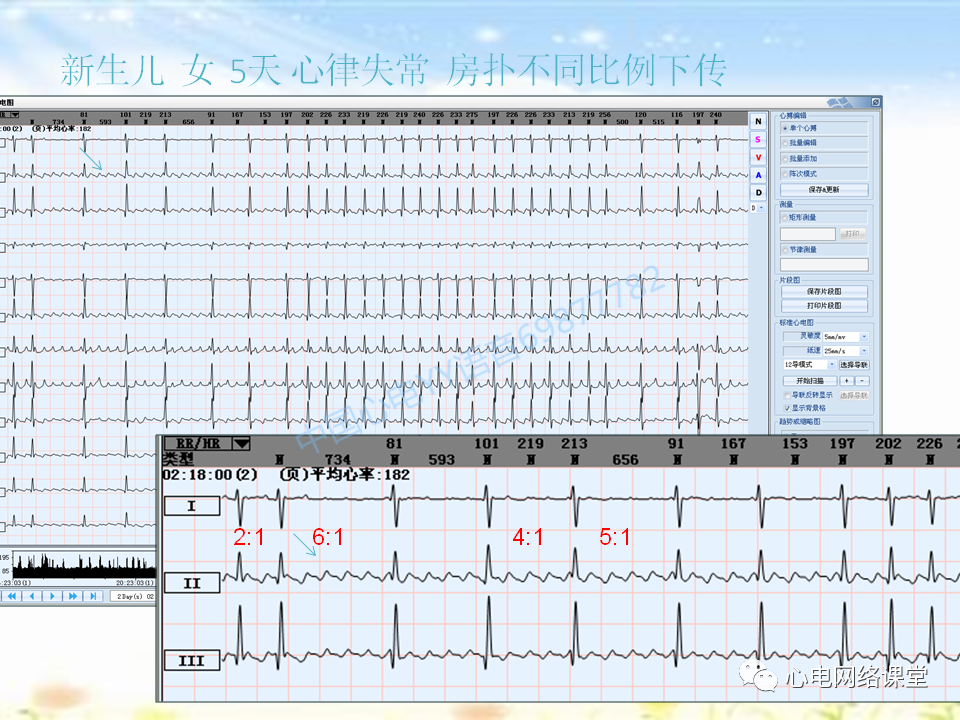Go to previous page with left arrow
This screenshot has height=720, width=960.
(32, 596)
